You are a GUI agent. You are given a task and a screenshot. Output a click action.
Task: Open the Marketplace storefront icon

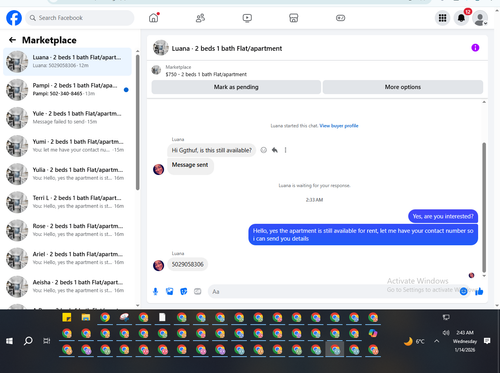[x=294, y=18]
